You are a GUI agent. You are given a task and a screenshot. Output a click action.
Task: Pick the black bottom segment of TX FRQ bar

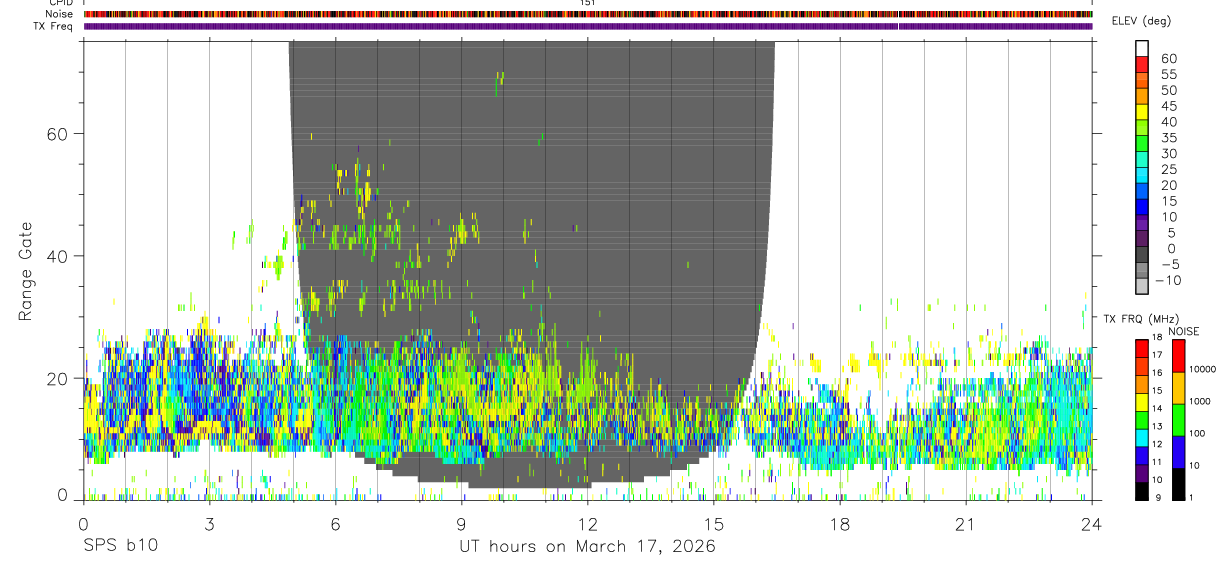coord(1142,491)
